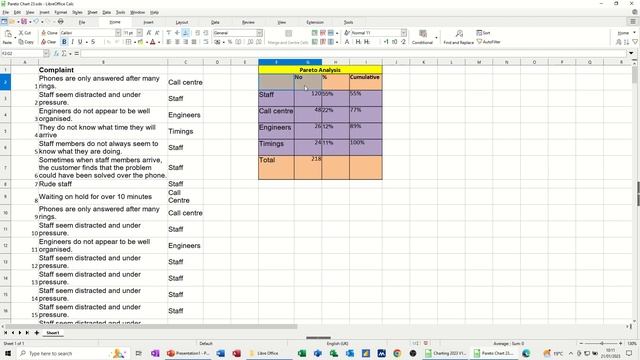
Task: Expand the formula bar arrow
Action: click(631, 53)
